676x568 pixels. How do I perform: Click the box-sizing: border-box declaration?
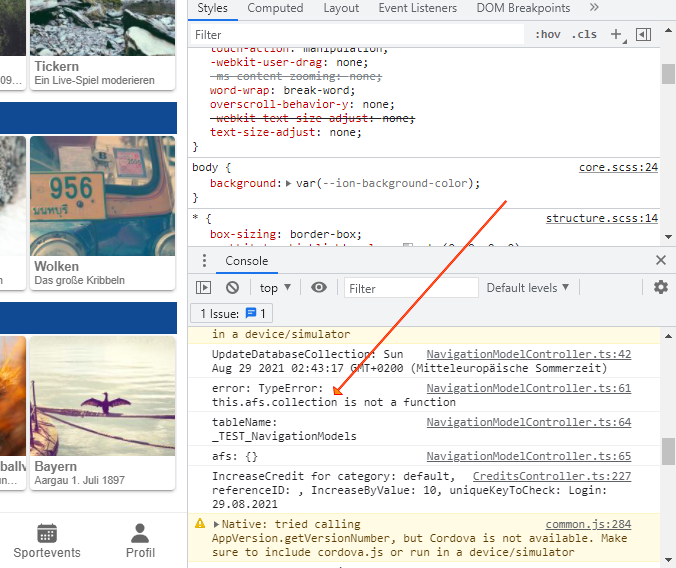coord(285,234)
